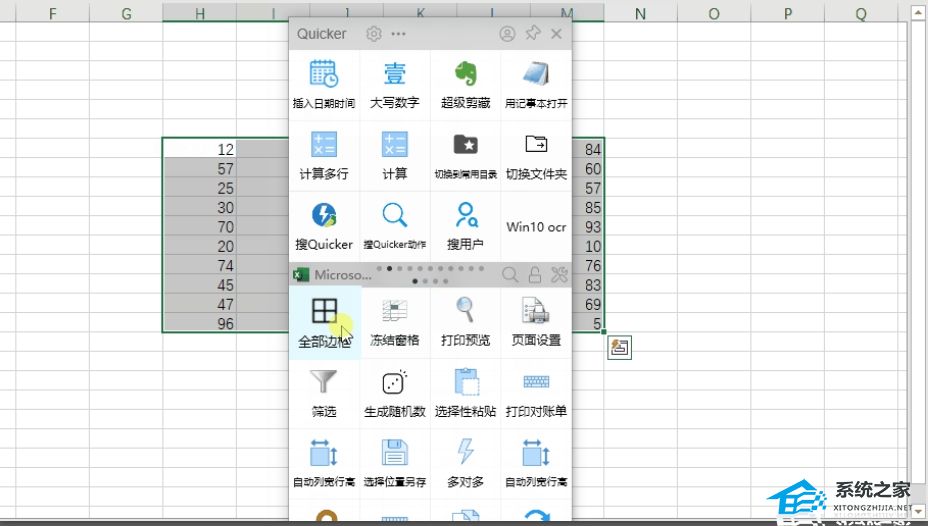928x526 pixels.
Task: Click the Win10 ocr action
Action: point(536,227)
